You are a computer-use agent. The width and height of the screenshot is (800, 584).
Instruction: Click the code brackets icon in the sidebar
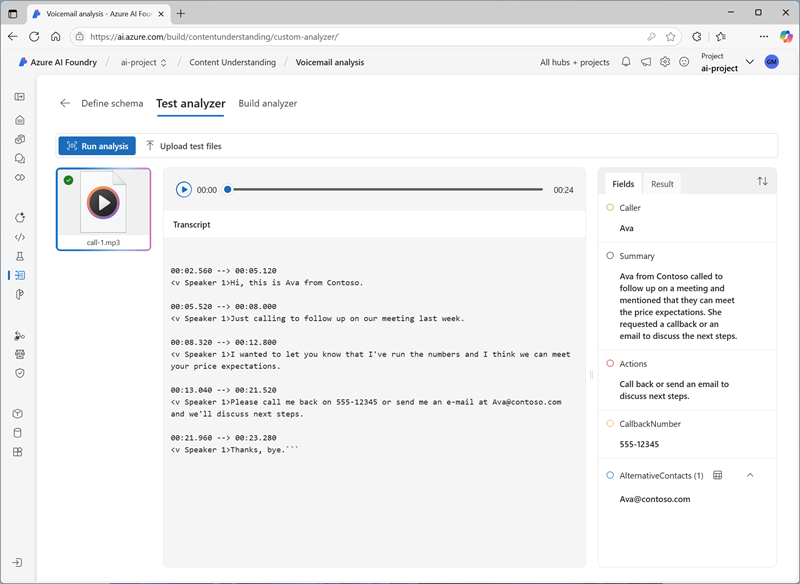(19, 237)
